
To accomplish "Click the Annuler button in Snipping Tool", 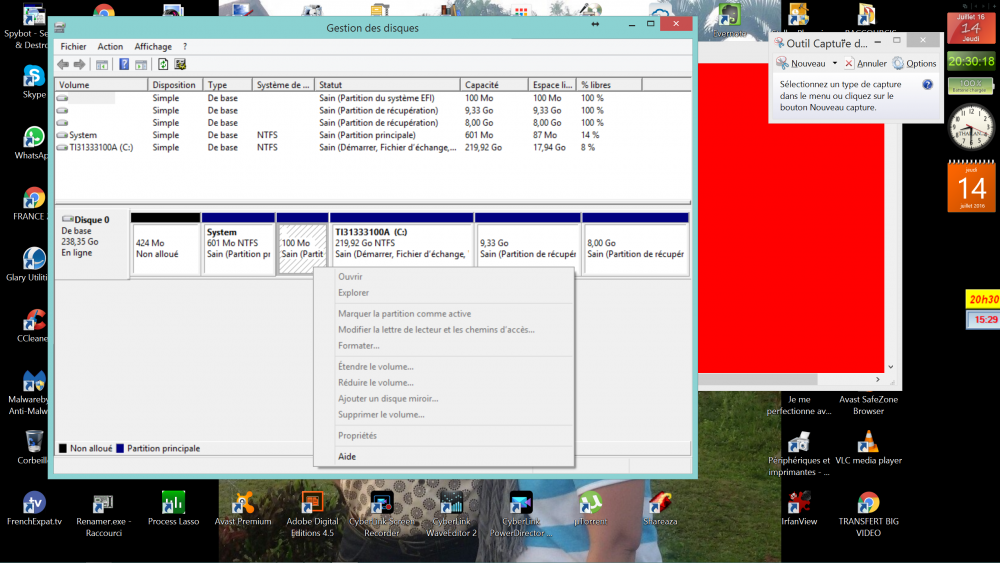I will 865,63.
